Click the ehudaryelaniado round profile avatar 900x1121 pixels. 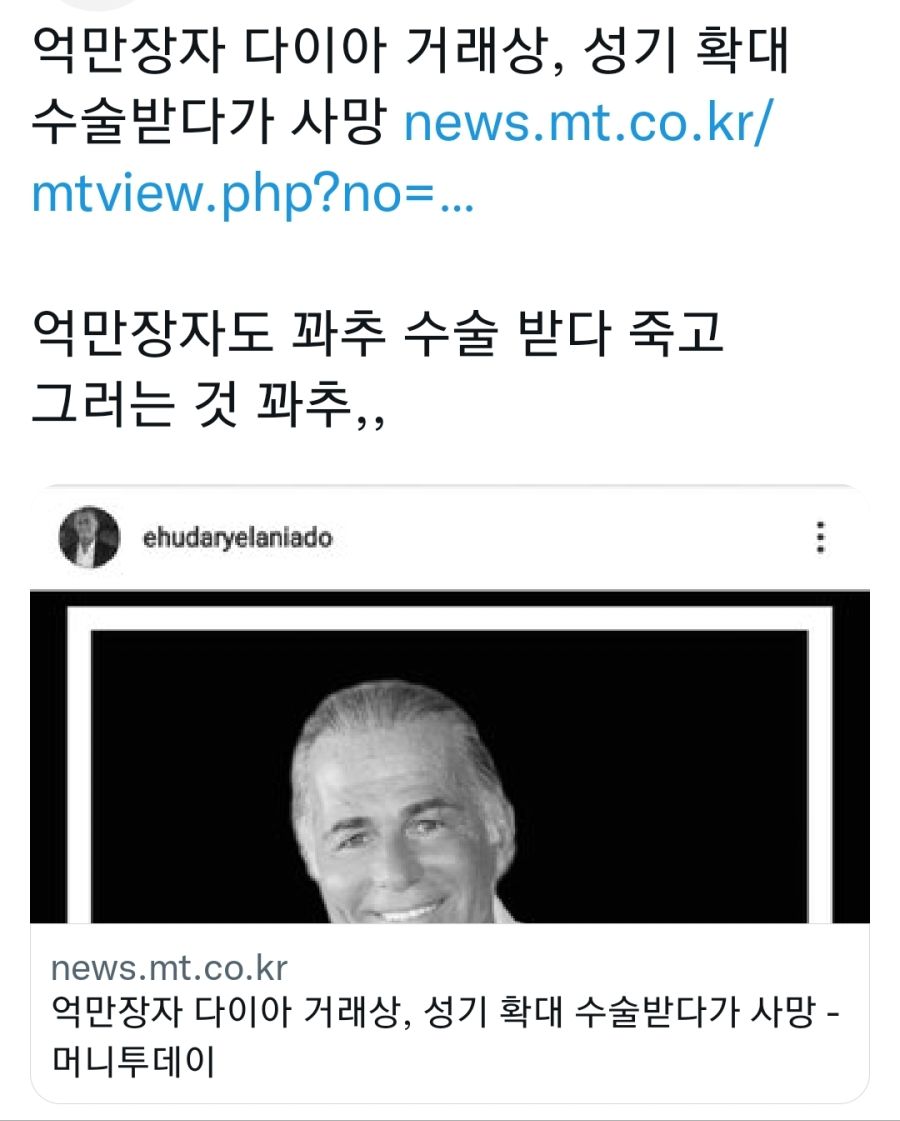point(89,537)
